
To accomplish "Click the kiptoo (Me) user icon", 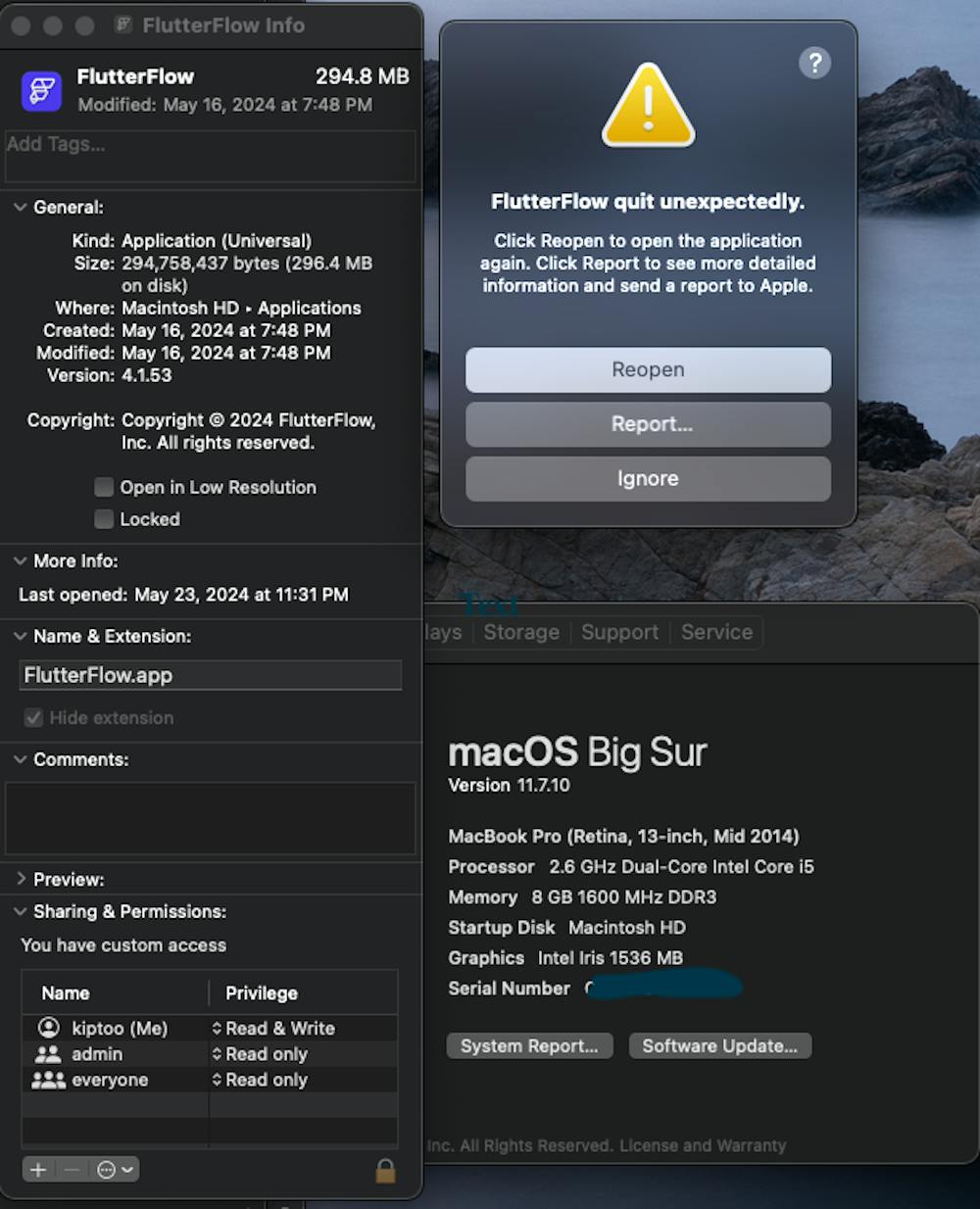I will (x=48, y=1028).
